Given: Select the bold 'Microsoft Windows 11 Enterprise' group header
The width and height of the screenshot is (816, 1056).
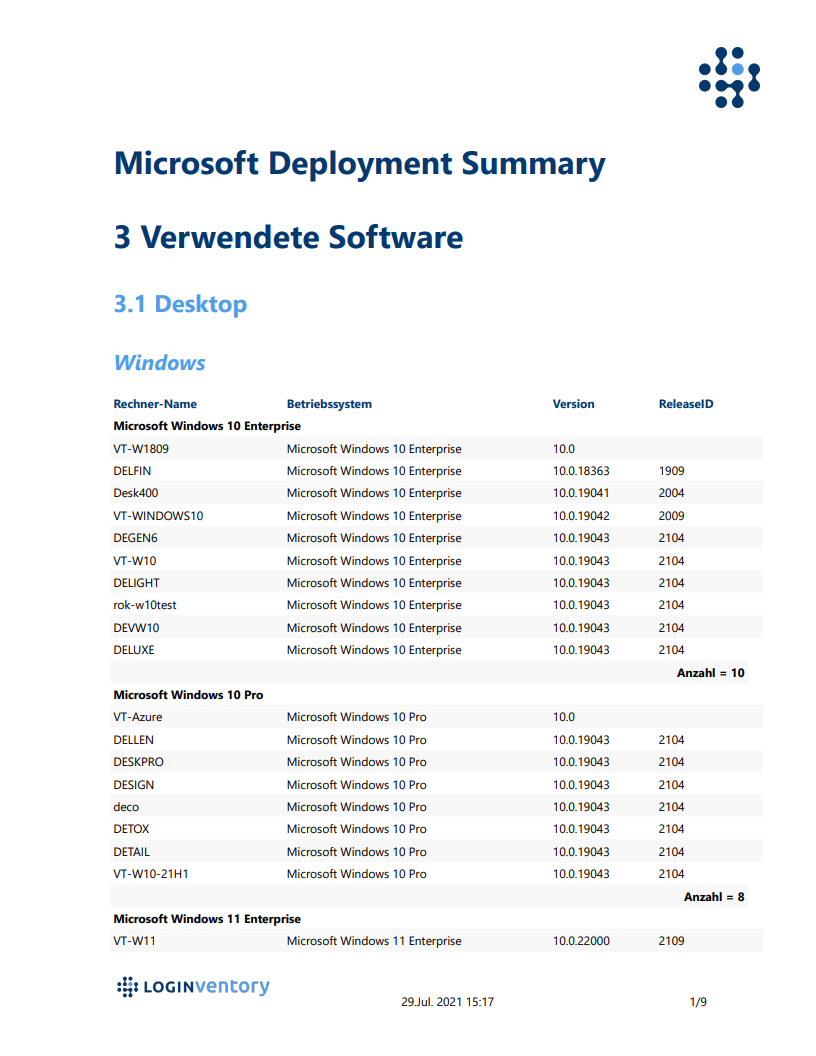Looking at the screenshot, I should click(207, 919).
